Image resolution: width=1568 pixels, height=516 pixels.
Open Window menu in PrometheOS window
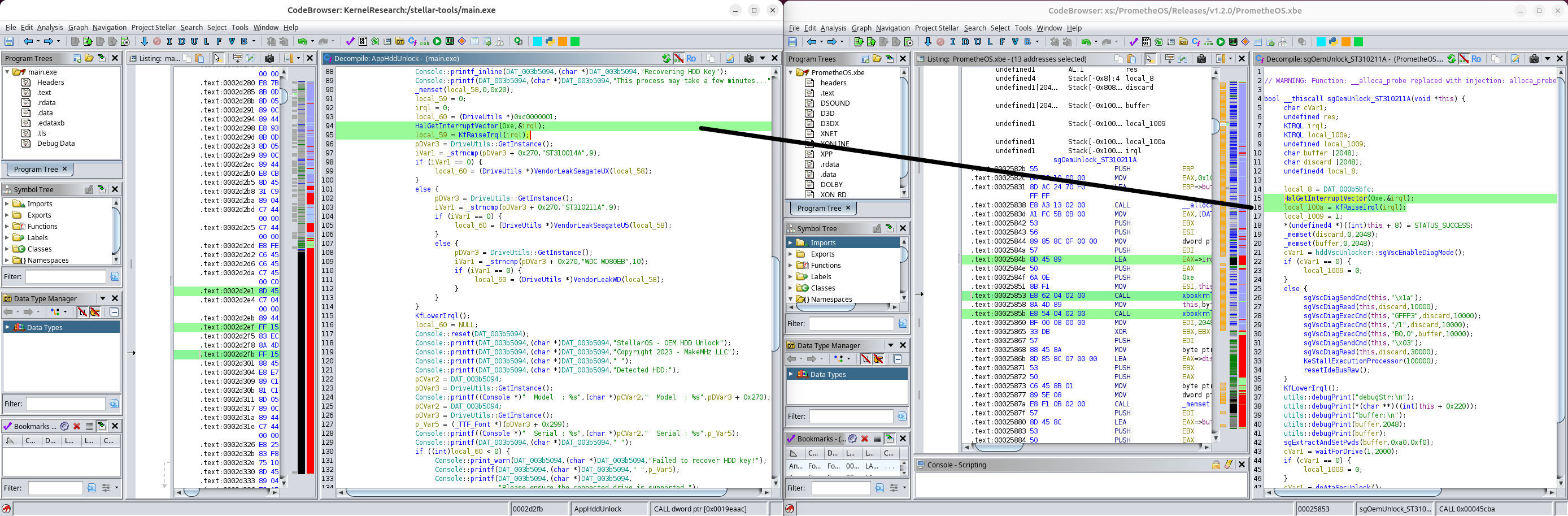(x=1049, y=28)
